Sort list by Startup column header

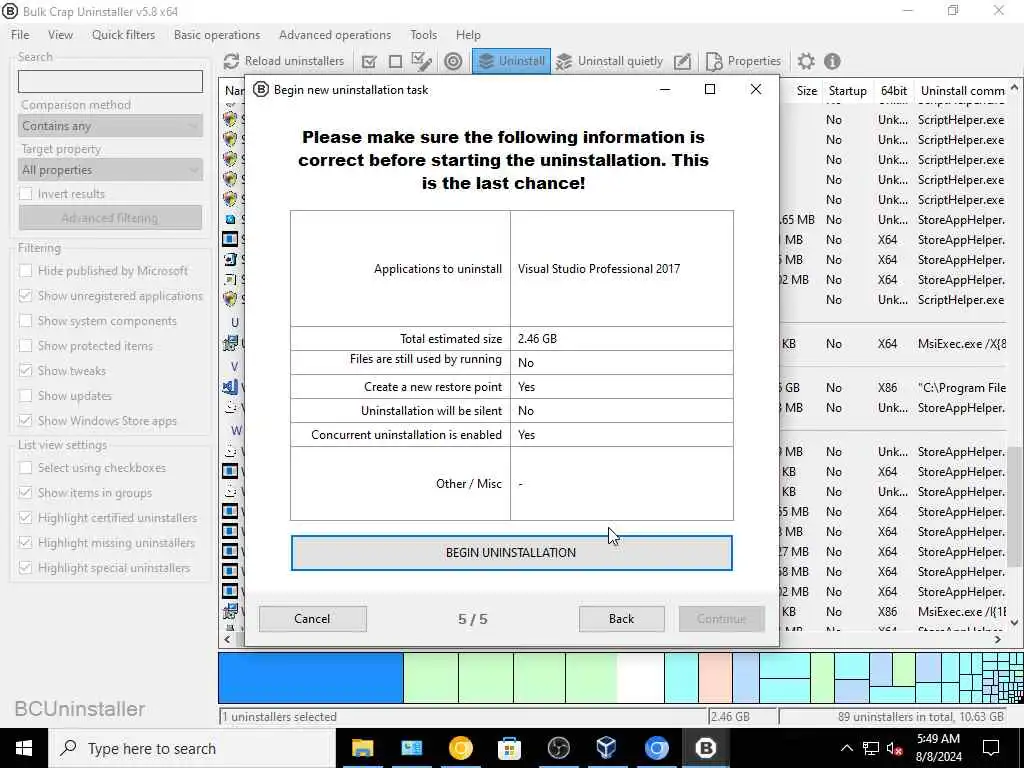point(847,91)
